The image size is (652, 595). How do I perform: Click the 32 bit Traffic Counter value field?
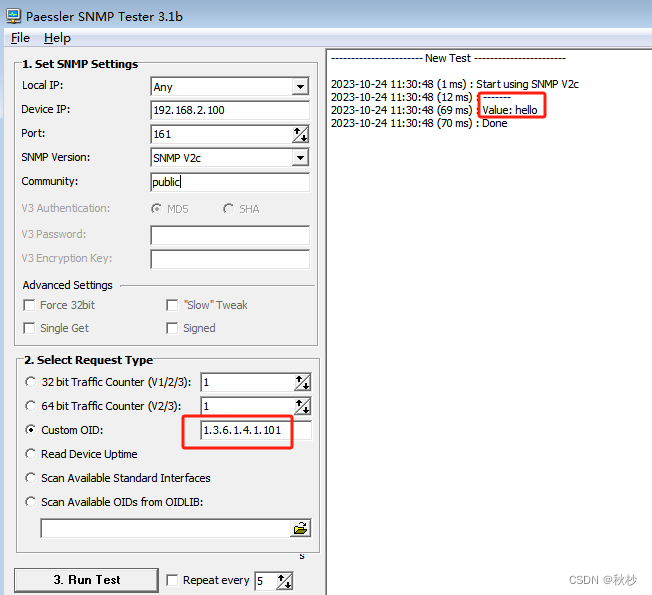(x=248, y=383)
